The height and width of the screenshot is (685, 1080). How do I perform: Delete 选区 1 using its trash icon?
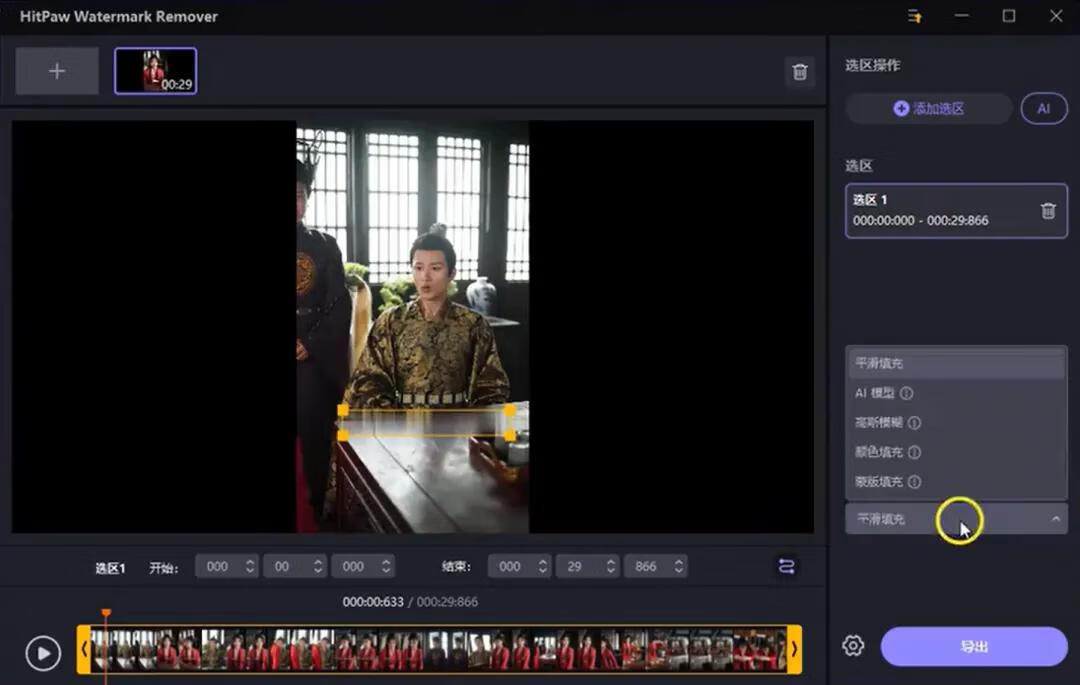click(x=1047, y=210)
